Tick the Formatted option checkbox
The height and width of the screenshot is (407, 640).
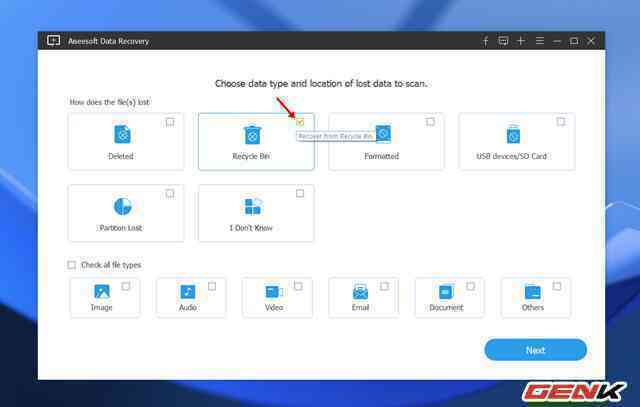click(430, 122)
